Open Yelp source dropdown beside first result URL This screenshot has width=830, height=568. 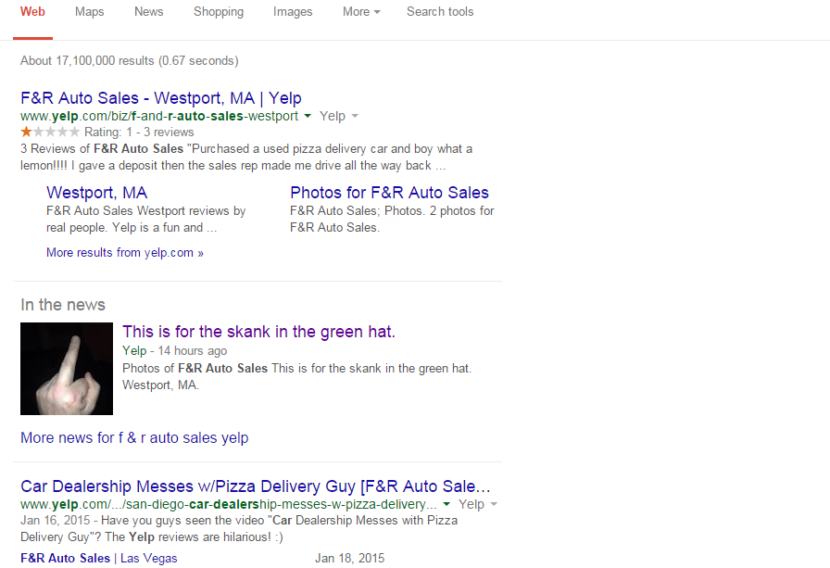[339, 116]
